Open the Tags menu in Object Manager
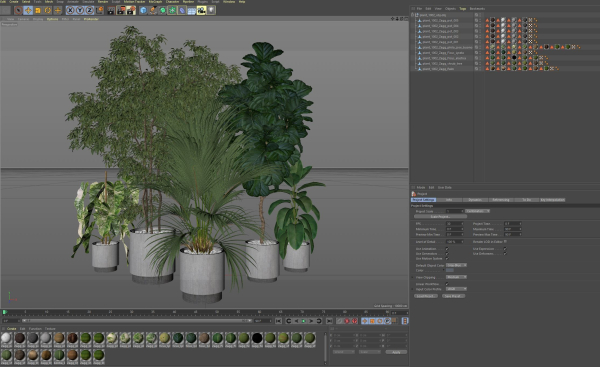The height and width of the screenshot is (367, 600). [x=463, y=8]
